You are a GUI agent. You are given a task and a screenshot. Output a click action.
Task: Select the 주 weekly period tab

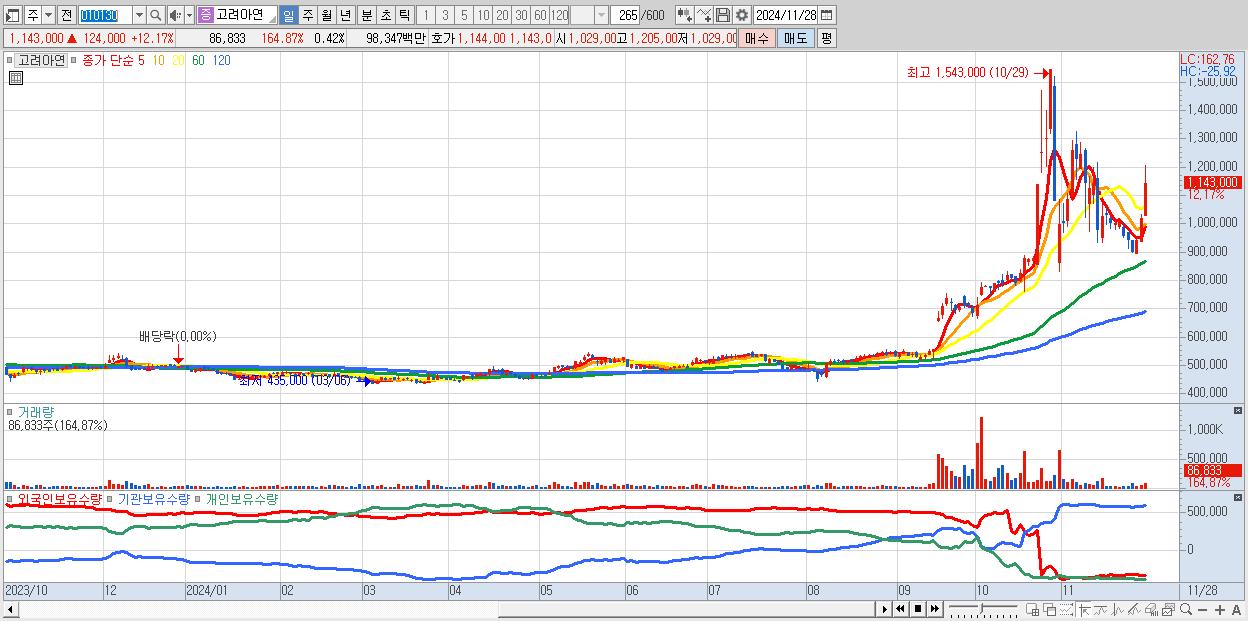[x=307, y=16]
